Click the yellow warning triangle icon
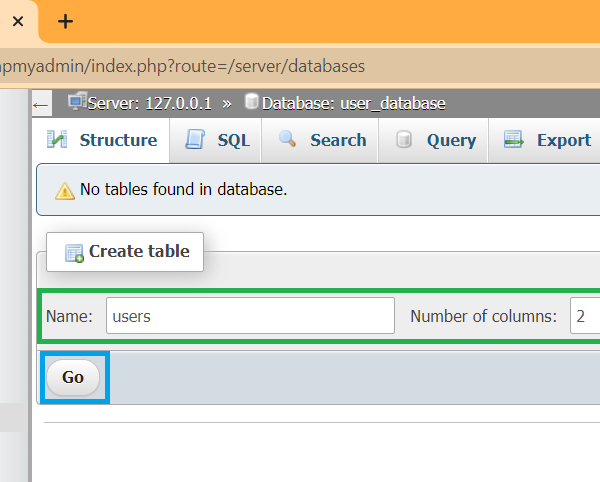600x482 pixels. [x=64, y=190]
